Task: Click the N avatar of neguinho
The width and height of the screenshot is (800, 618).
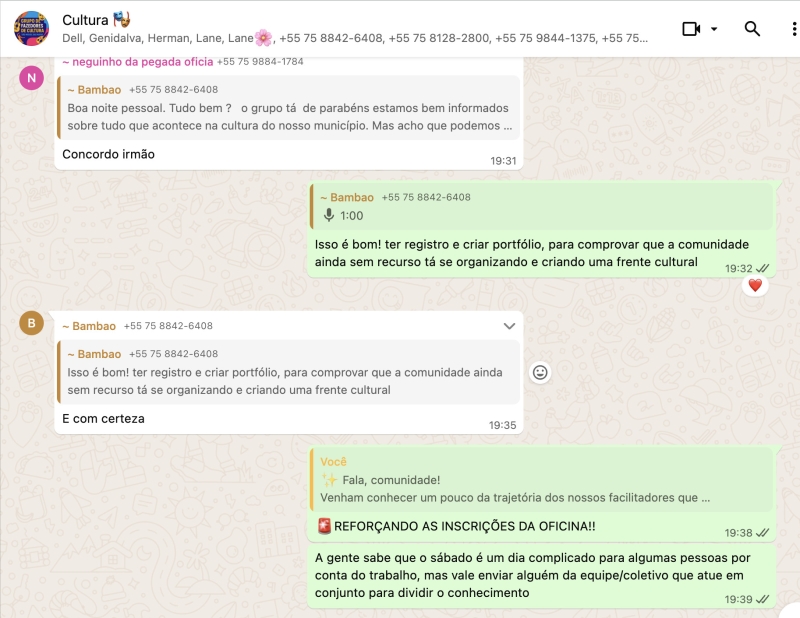Action: (31, 78)
